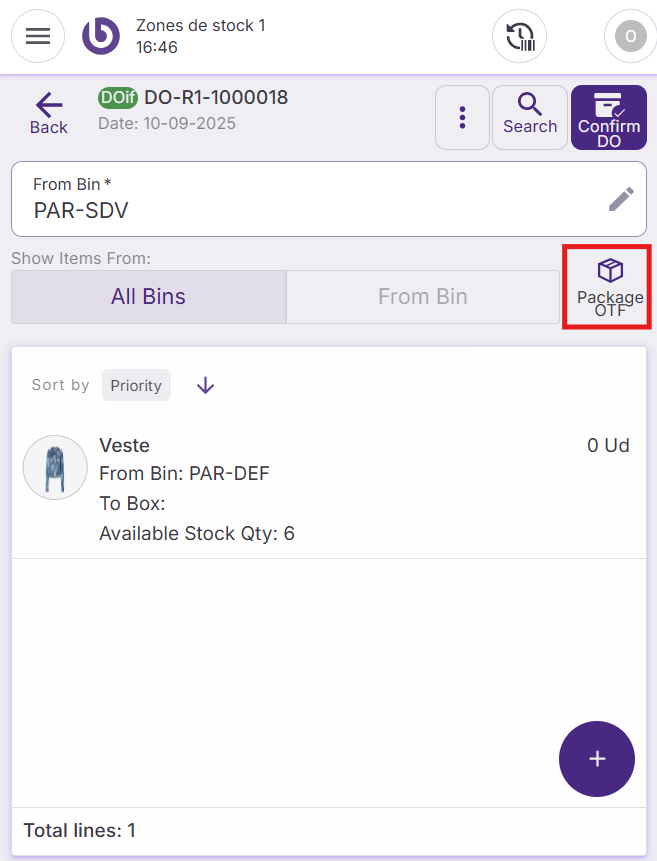Click the Veste product thumbnail
The height and width of the screenshot is (861, 657).
55,467
